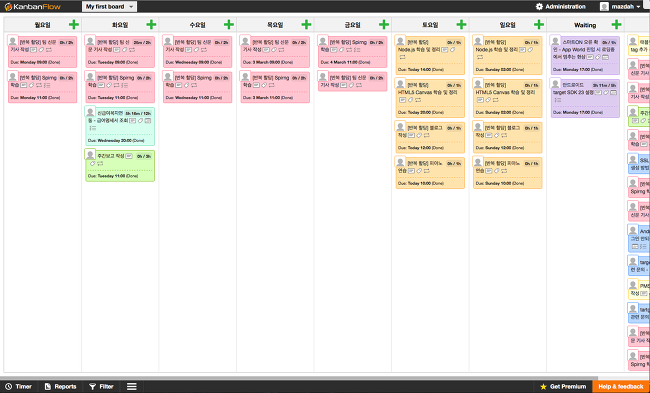Viewport: 650px width, 393px height.
Task: Click the time badge on target SDK 23 card
Action: [x=604, y=85]
